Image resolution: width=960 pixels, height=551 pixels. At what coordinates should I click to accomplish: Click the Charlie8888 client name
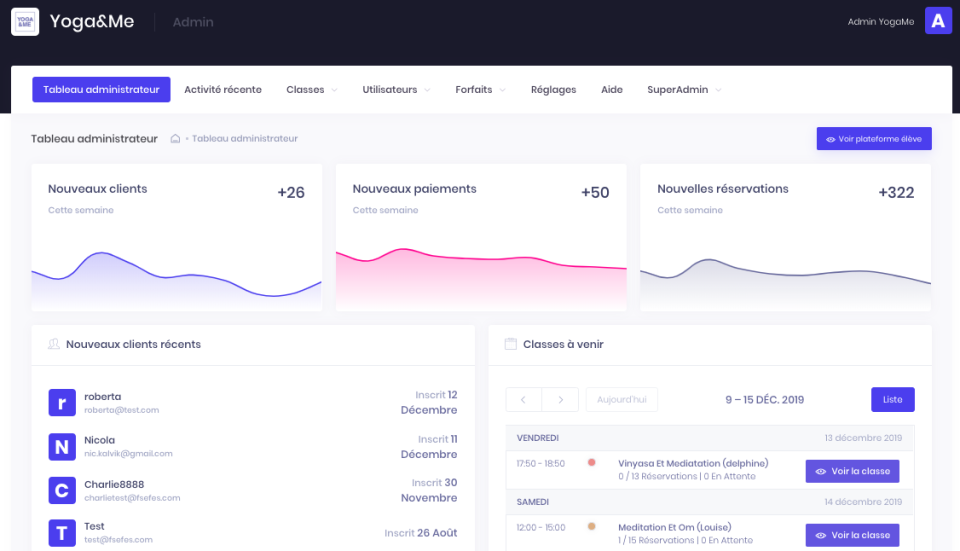114,484
